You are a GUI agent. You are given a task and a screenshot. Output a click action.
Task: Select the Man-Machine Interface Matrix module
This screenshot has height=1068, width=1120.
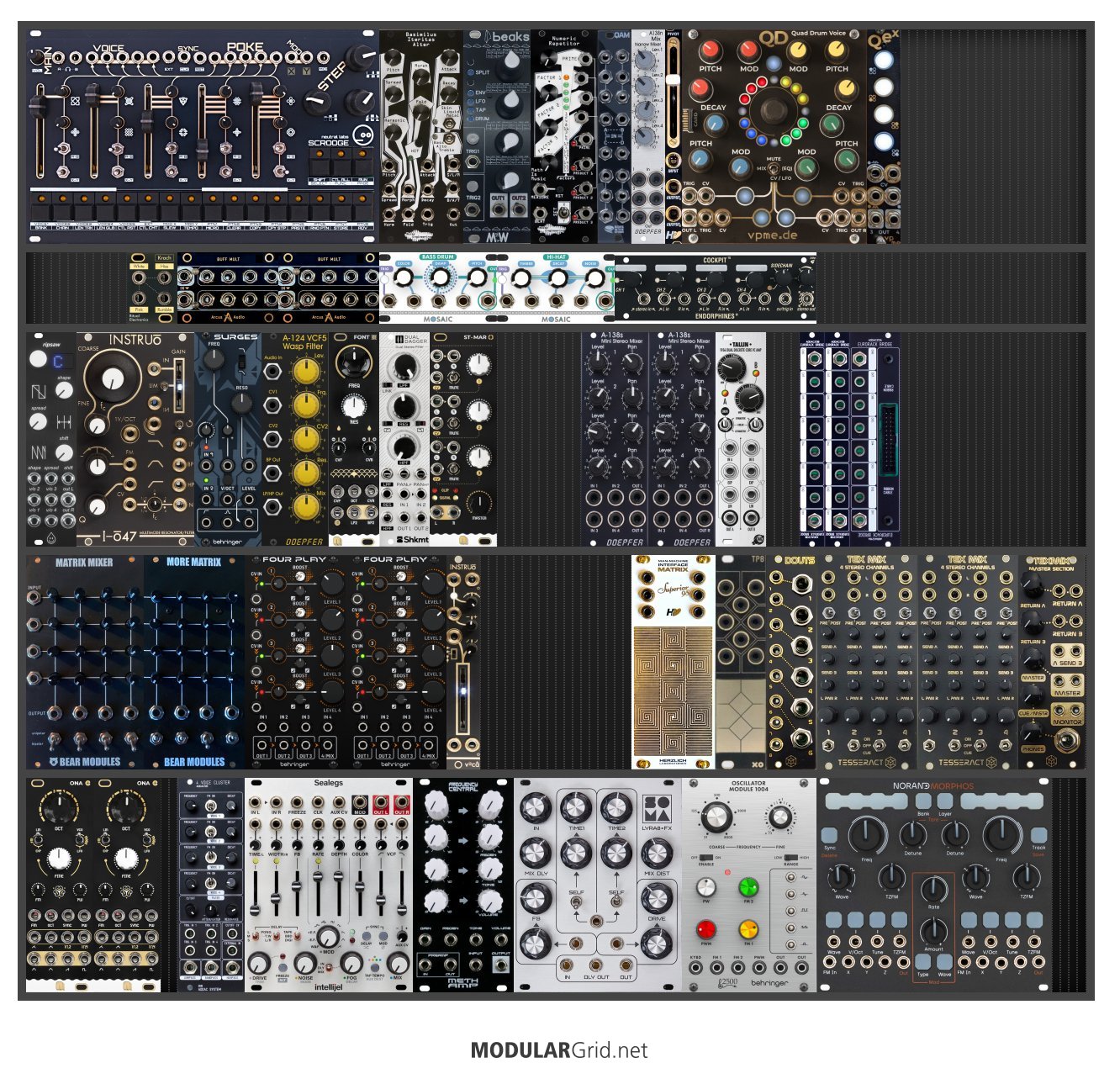[674, 662]
